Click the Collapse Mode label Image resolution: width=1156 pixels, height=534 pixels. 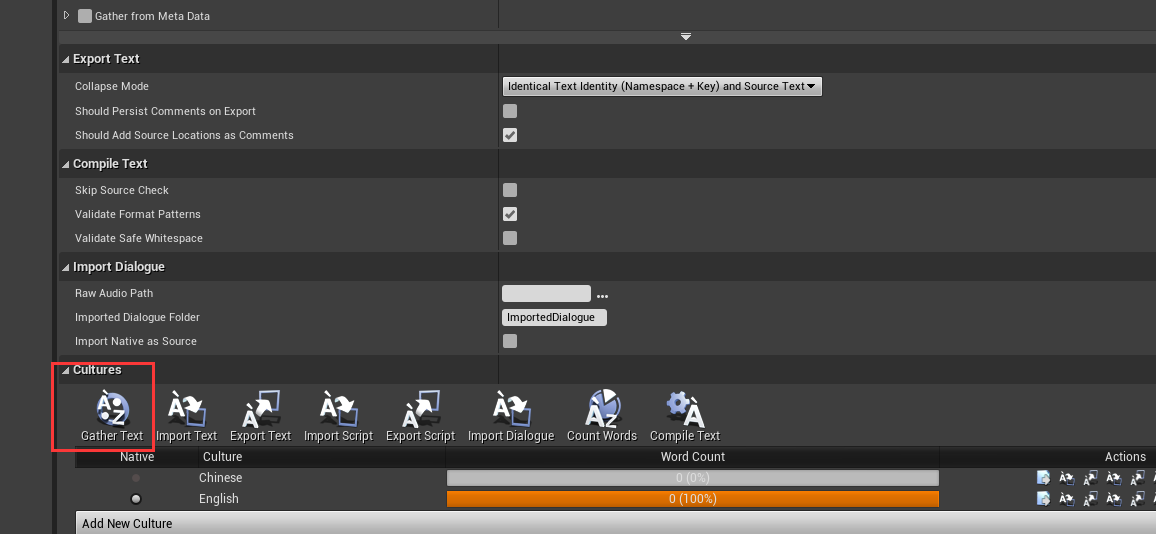(x=112, y=86)
